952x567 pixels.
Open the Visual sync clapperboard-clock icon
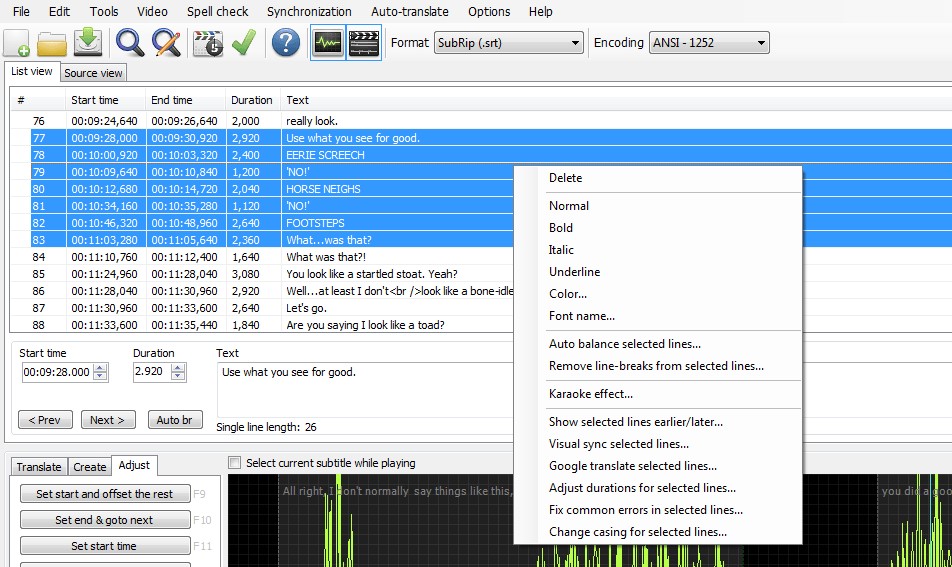coord(207,43)
